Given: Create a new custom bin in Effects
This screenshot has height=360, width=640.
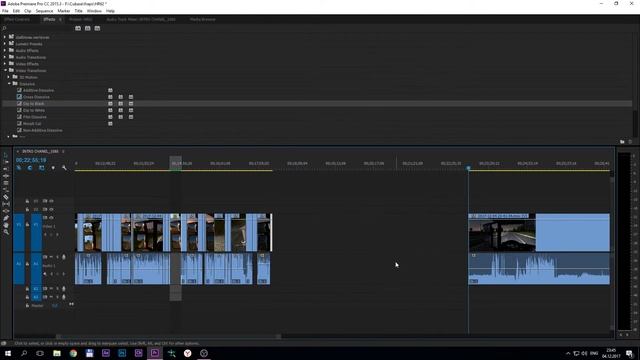Looking at the screenshot, I should pyautogui.click(x=622, y=142).
